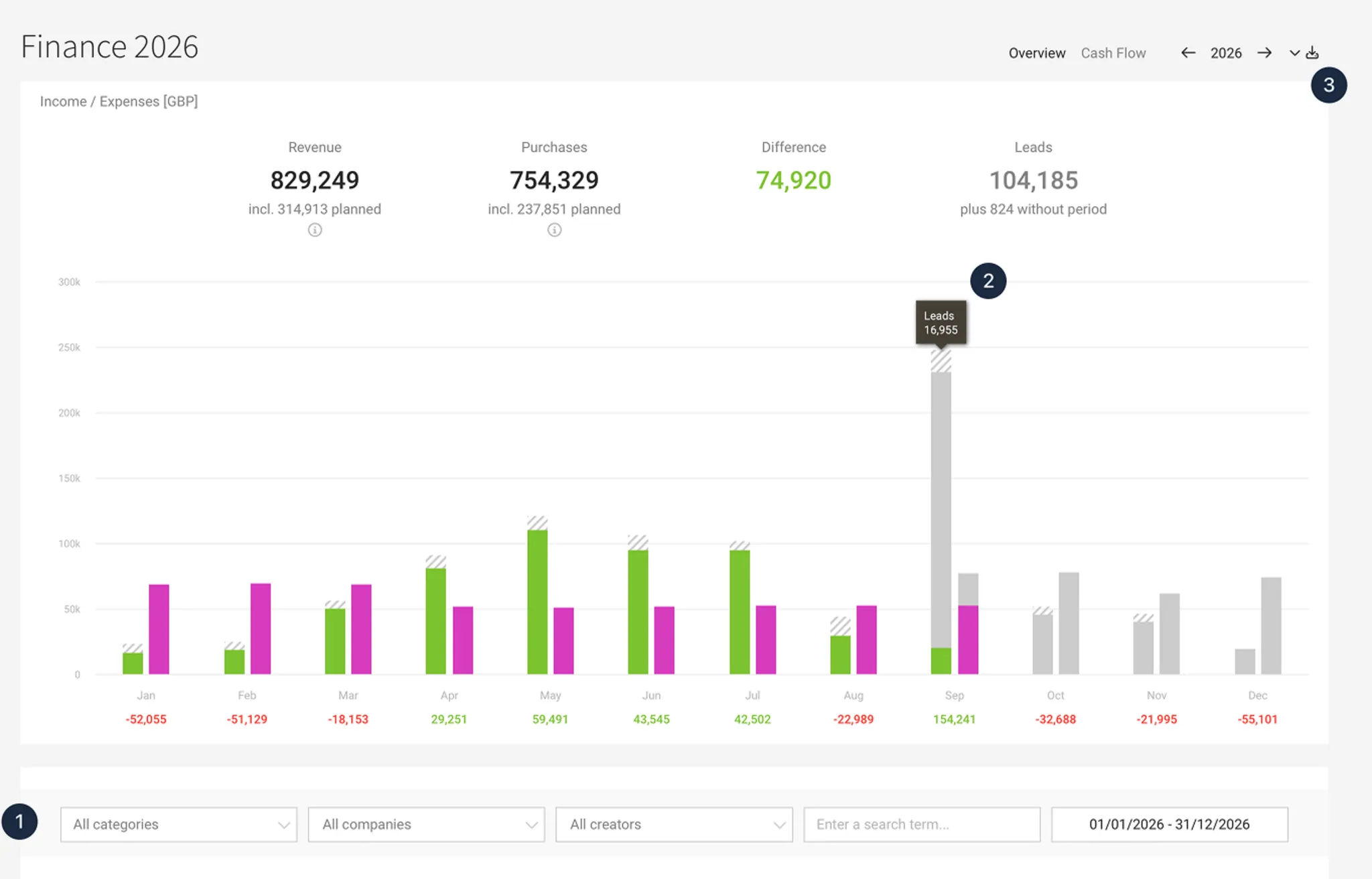Click the October grey purchases bar

click(1069, 623)
